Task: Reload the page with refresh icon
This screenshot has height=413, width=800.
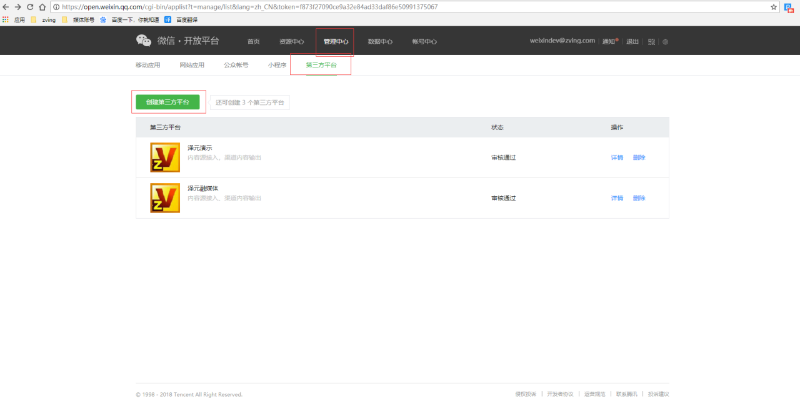Action: 29,6
